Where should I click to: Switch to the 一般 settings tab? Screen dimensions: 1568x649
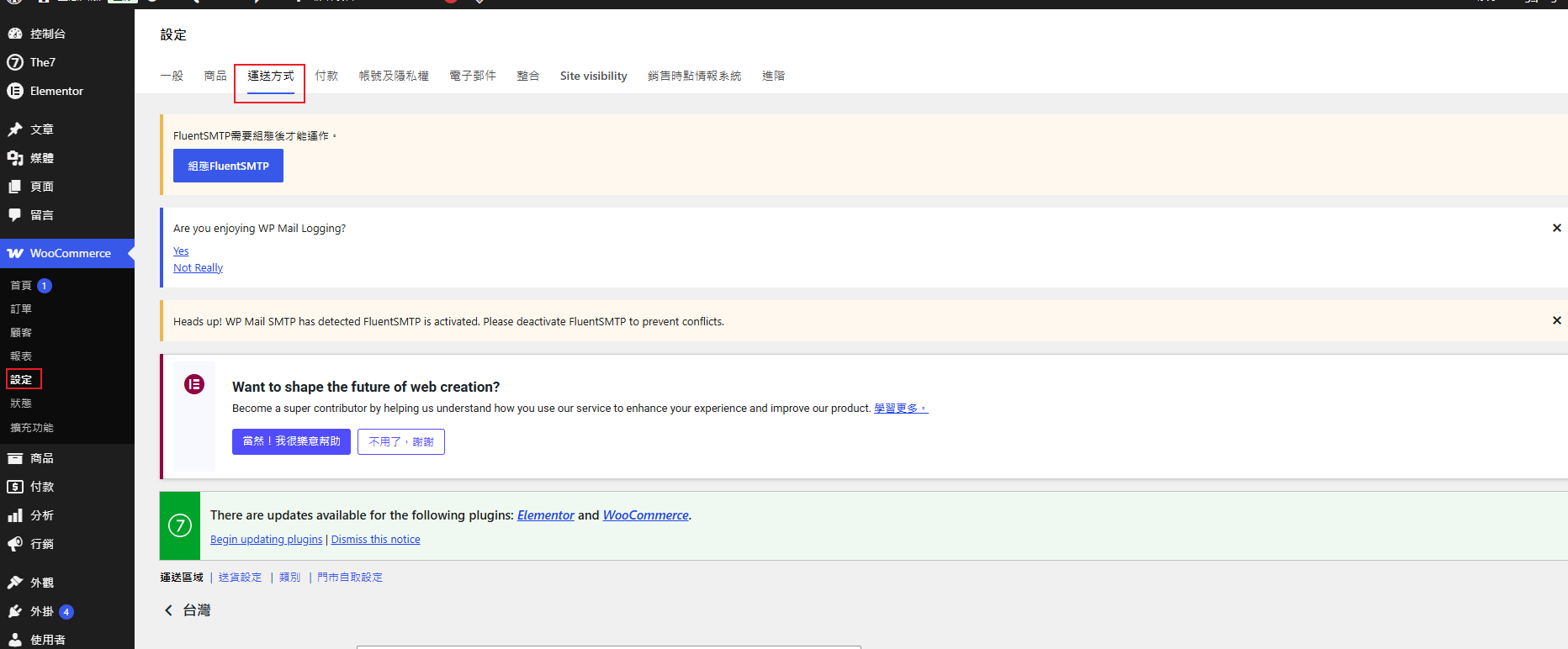[172, 76]
